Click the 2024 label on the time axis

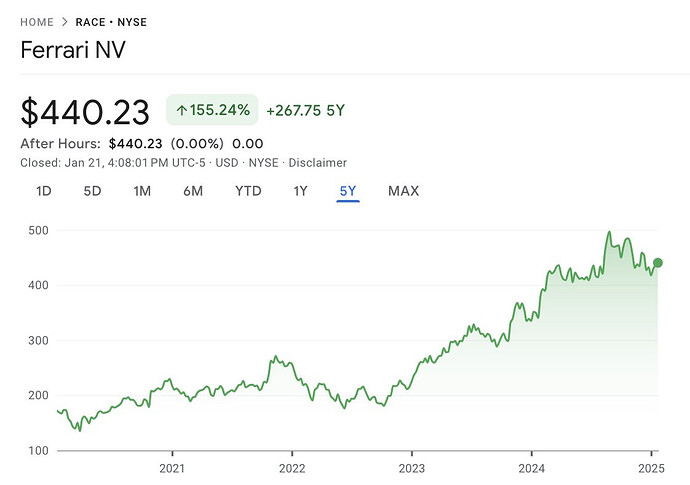pos(532,468)
